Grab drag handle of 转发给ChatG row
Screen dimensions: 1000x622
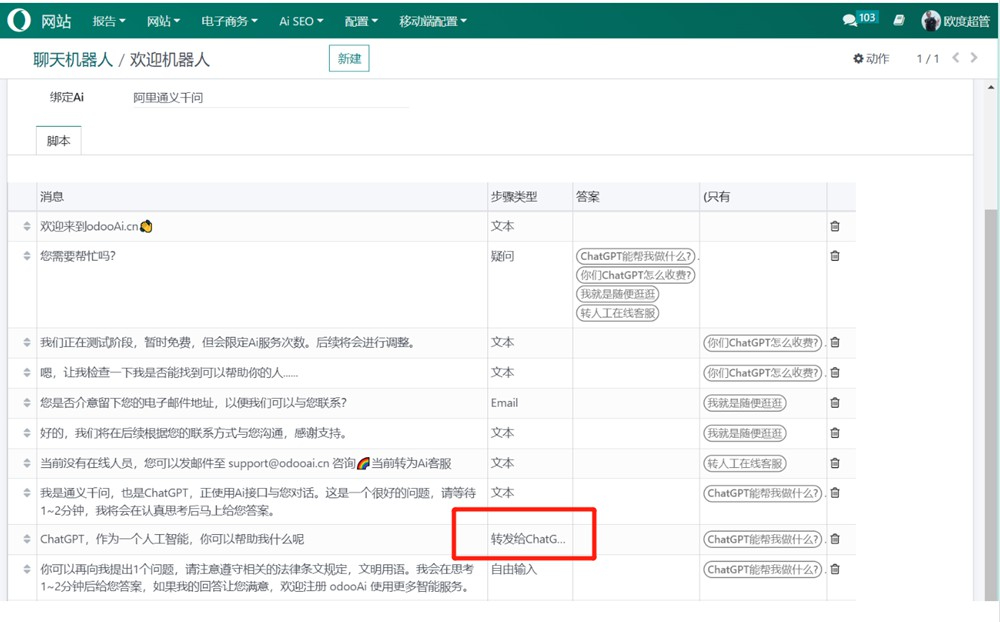click(27, 539)
